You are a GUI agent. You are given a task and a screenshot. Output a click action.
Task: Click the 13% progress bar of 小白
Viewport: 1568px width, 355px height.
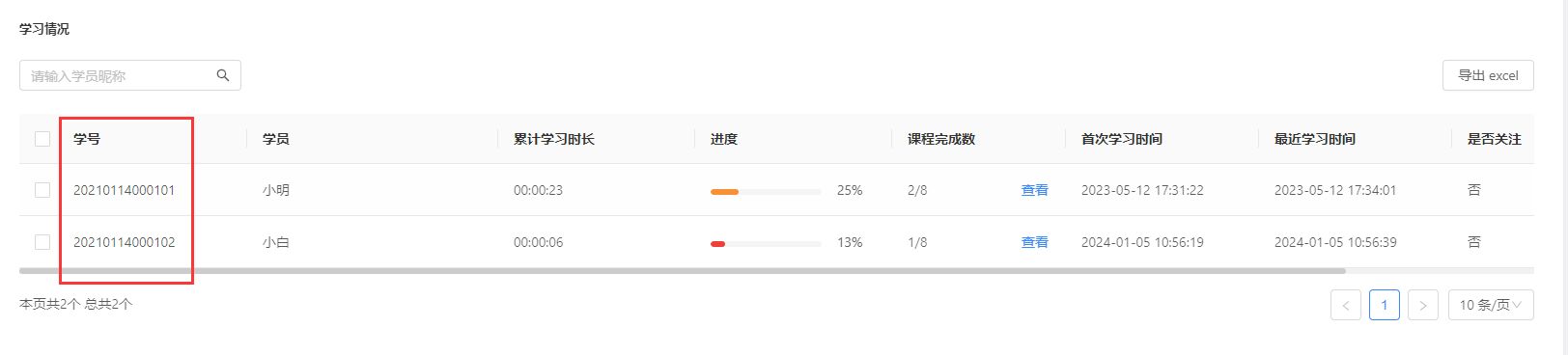(766, 244)
